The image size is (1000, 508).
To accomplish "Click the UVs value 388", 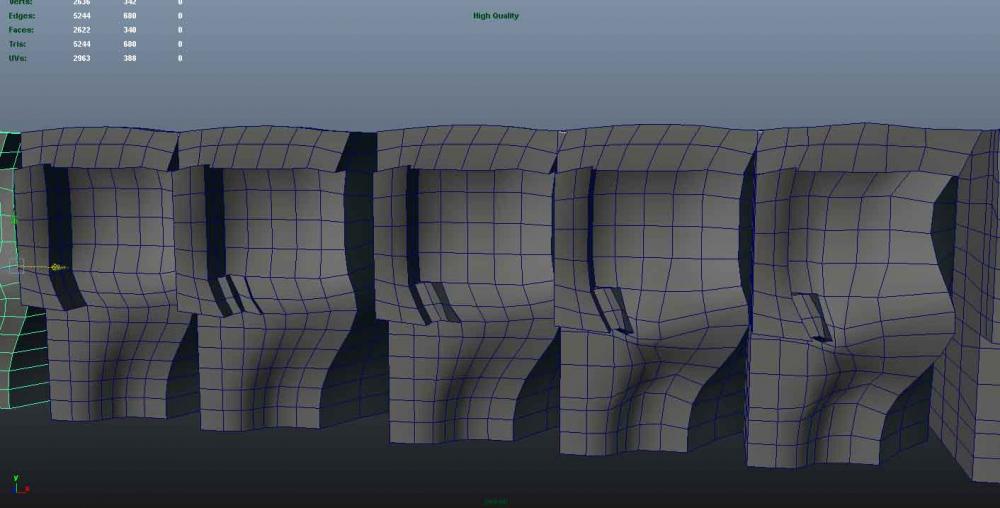I will point(129,58).
